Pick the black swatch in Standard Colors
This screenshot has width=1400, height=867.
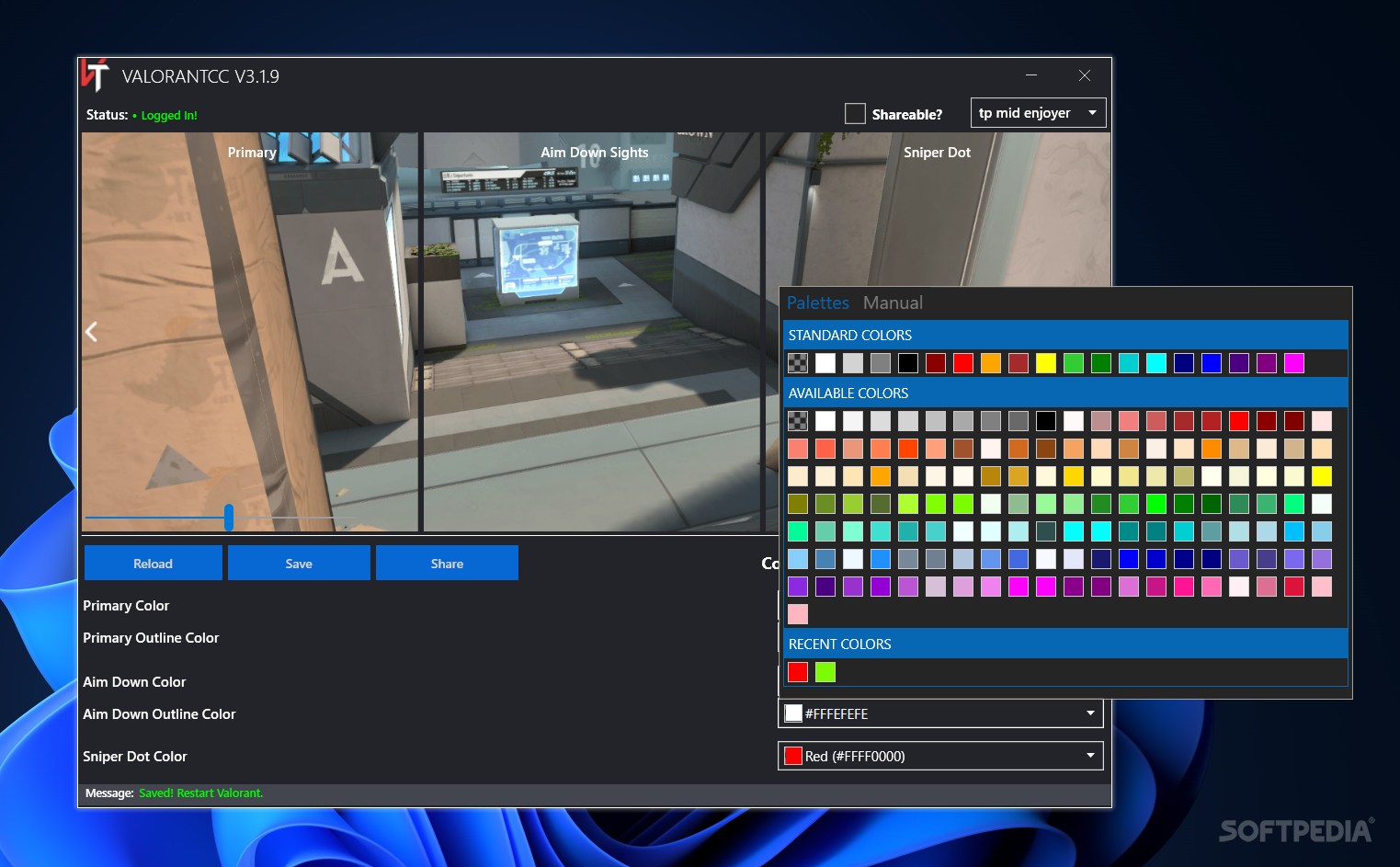point(908,363)
